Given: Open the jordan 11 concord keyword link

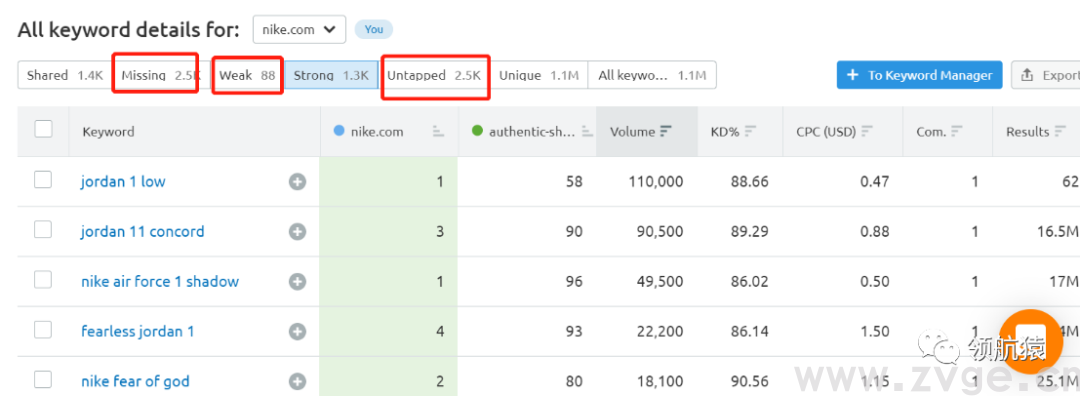Looking at the screenshot, I should point(143,231).
